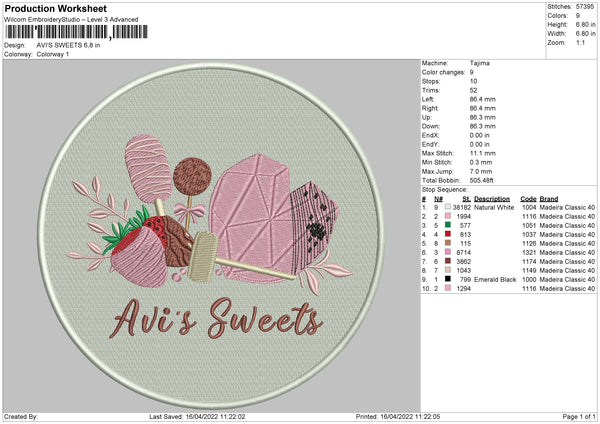Click the 'Emerald Black' description

pyautogui.click(x=495, y=279)
